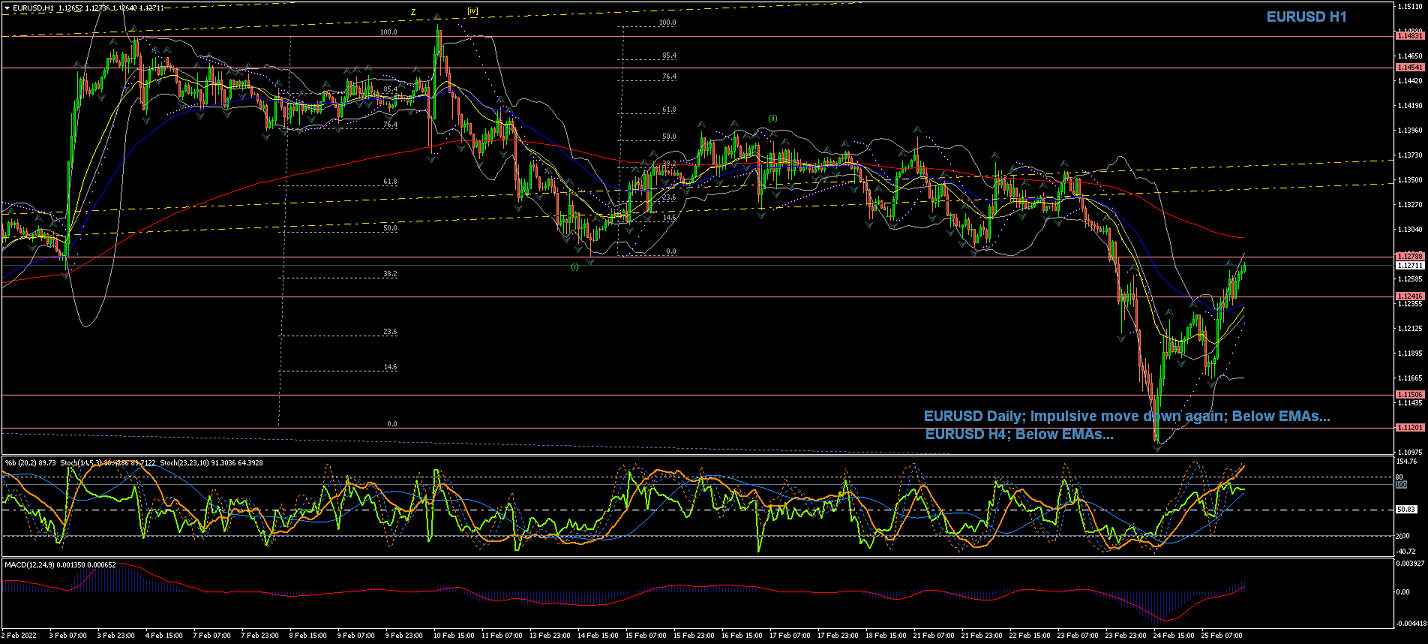Click the 0.003927 value on MACD scale
This screenshot has width=1428, height=644.
(1410, 565)
